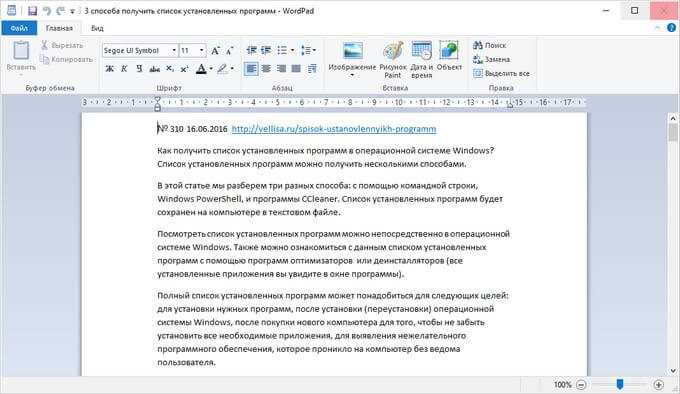Screen dimensions: 680x394
Task: Toggle bold formatting (Ж)
Action: (110, 68)
